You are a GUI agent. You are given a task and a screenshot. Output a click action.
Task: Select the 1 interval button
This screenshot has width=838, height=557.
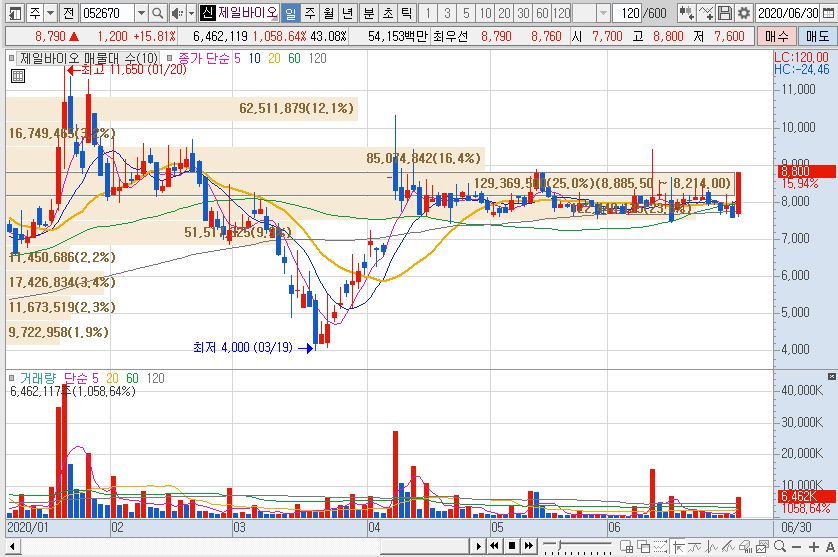pyautogui.click(x=428, y=13)
